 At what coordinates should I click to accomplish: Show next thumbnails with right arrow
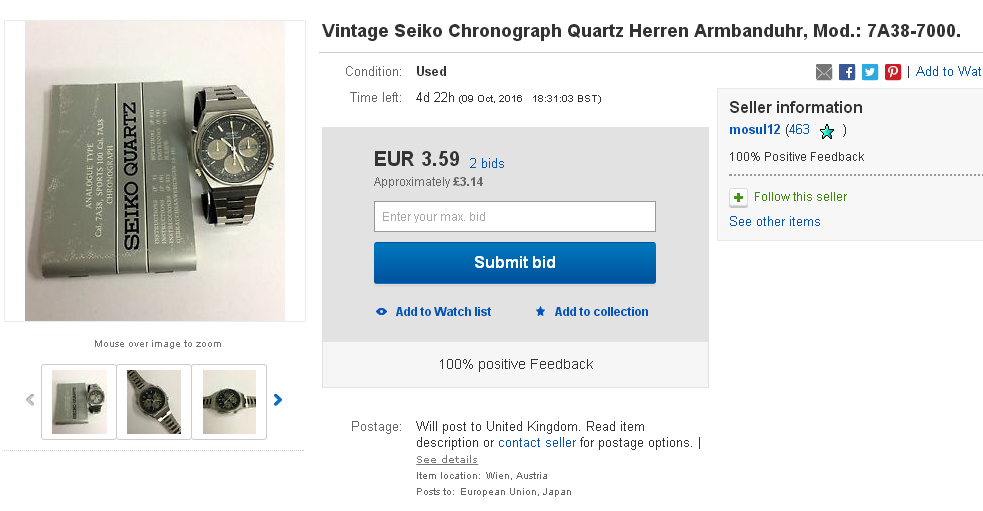point(278,400)
